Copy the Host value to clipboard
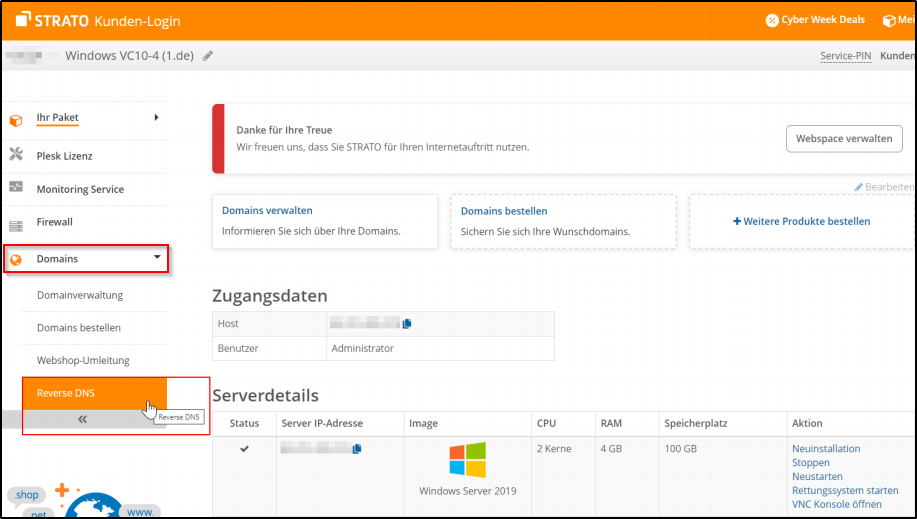The height and width of the screenshot is (519, 917). 407,323
